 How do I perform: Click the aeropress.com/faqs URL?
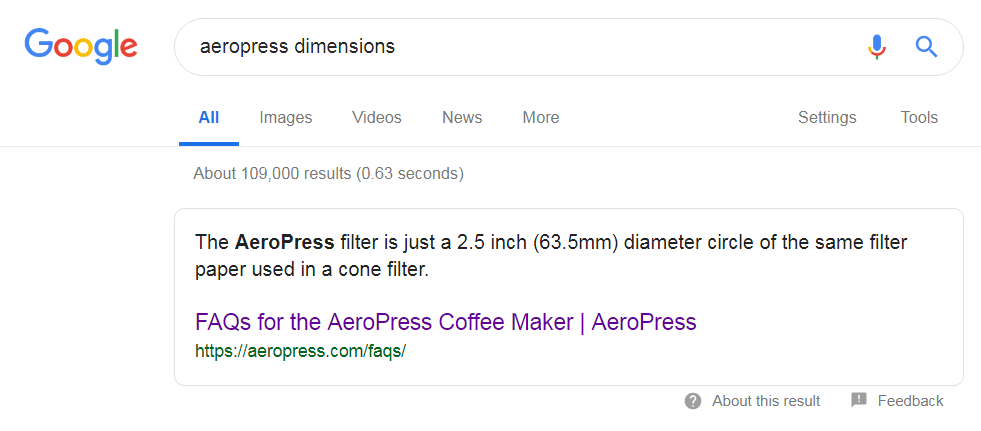300,351
